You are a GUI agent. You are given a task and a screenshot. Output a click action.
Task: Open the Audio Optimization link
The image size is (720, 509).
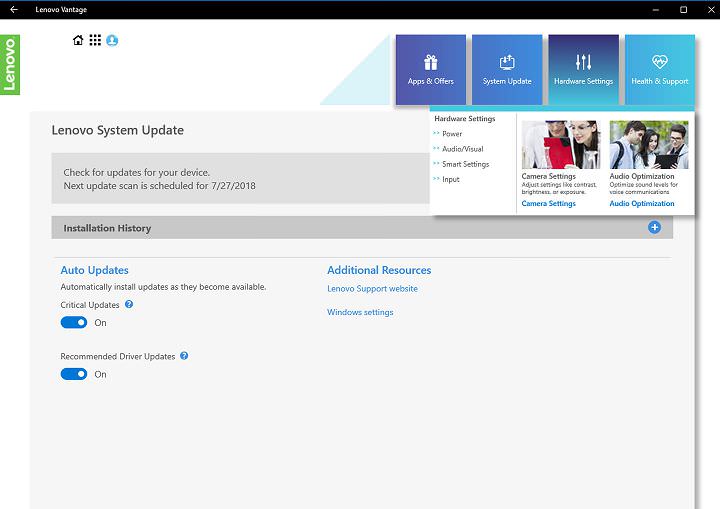642,204
